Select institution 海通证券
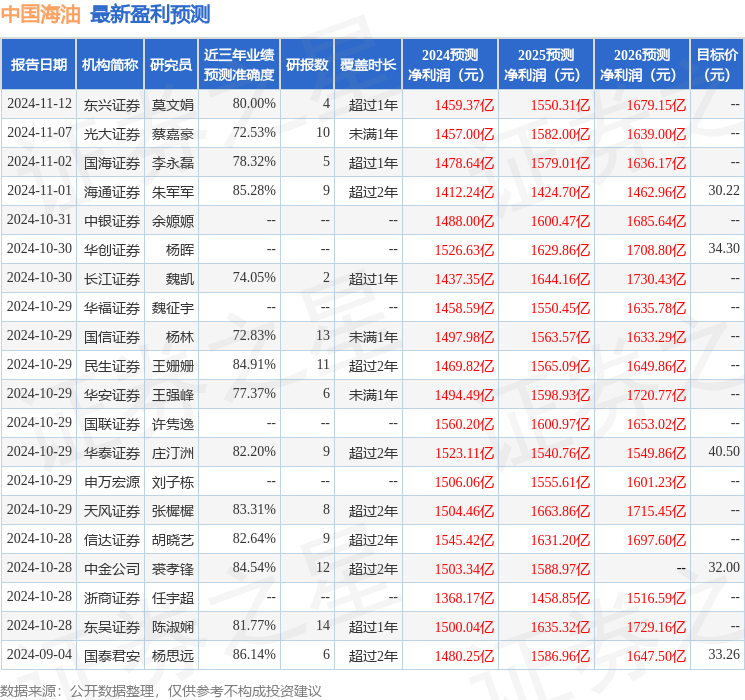745x700 pixels. click(112, 192)
